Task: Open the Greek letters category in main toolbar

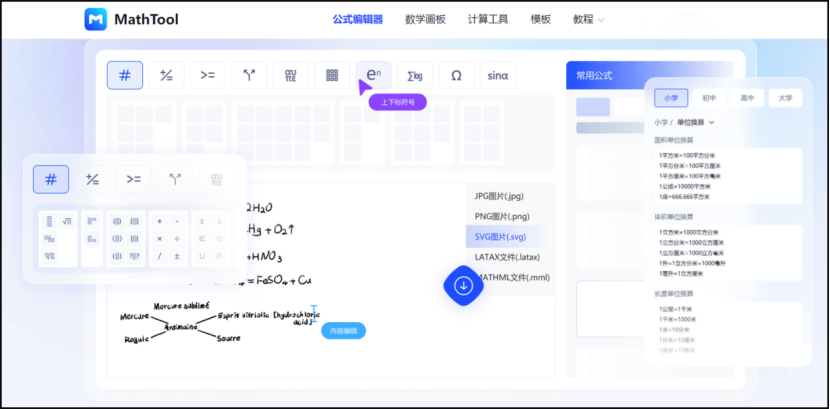Action: click(291, 75)
